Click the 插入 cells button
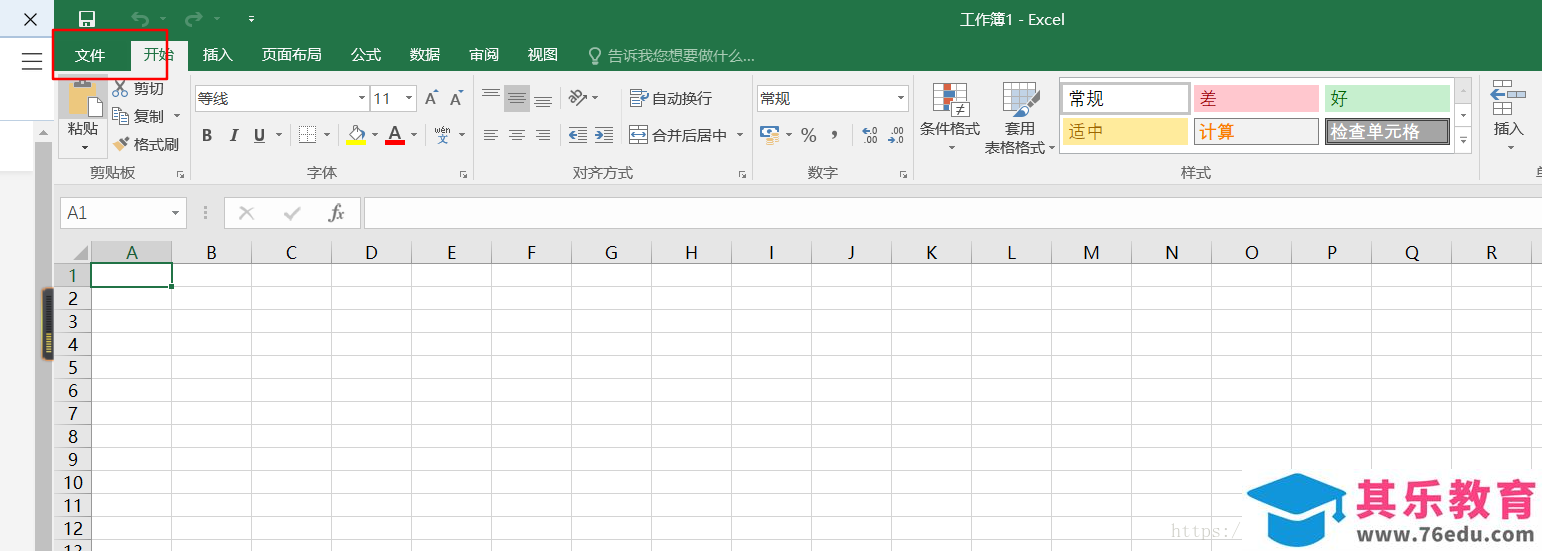 pyautogui.click(x=1508, y=117)
